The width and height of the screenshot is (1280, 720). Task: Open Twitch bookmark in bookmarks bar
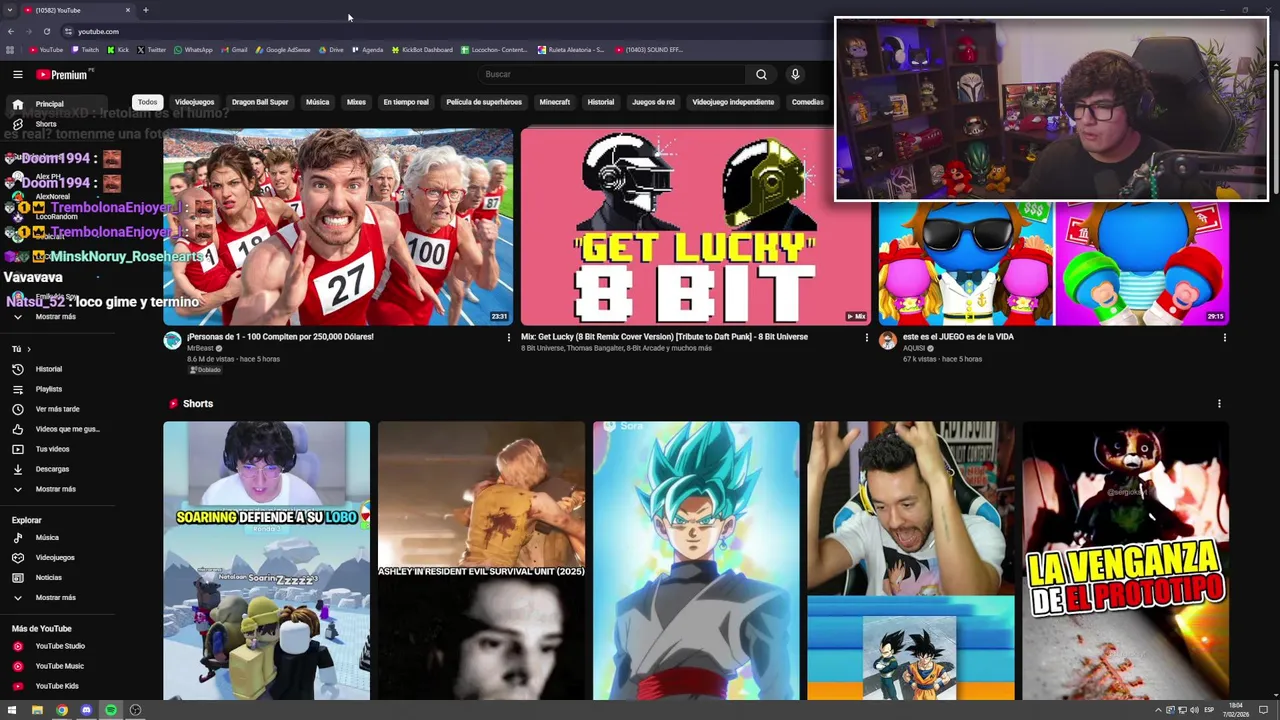84,50
